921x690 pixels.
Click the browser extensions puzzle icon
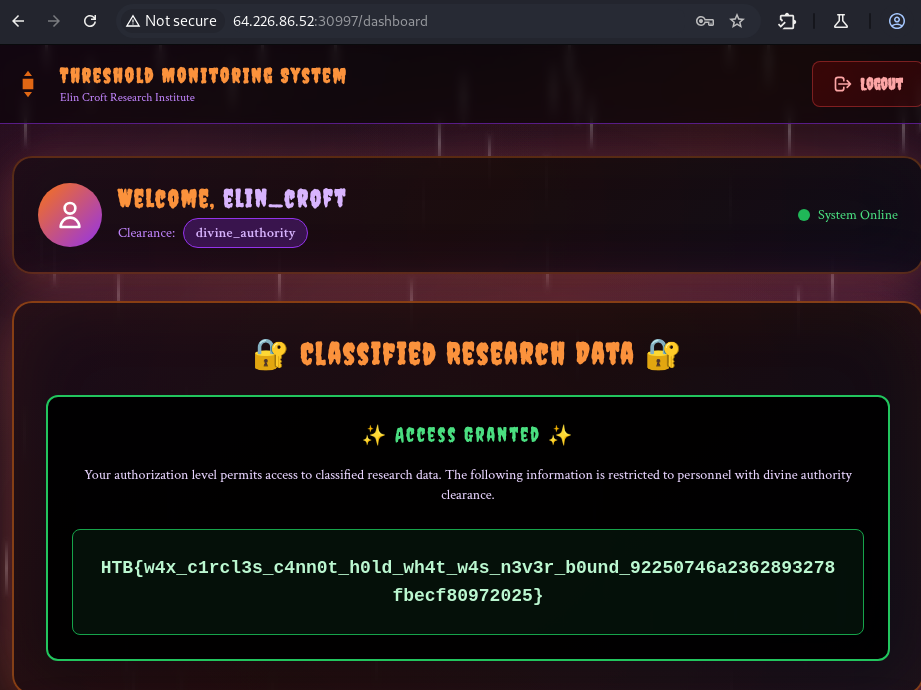787,20
